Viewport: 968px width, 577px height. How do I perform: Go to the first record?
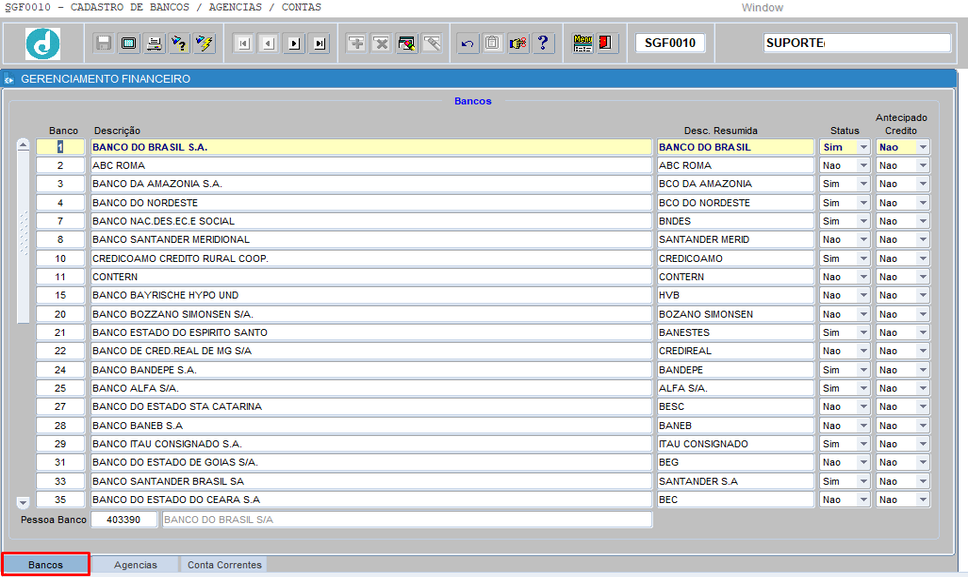(243, 43)
